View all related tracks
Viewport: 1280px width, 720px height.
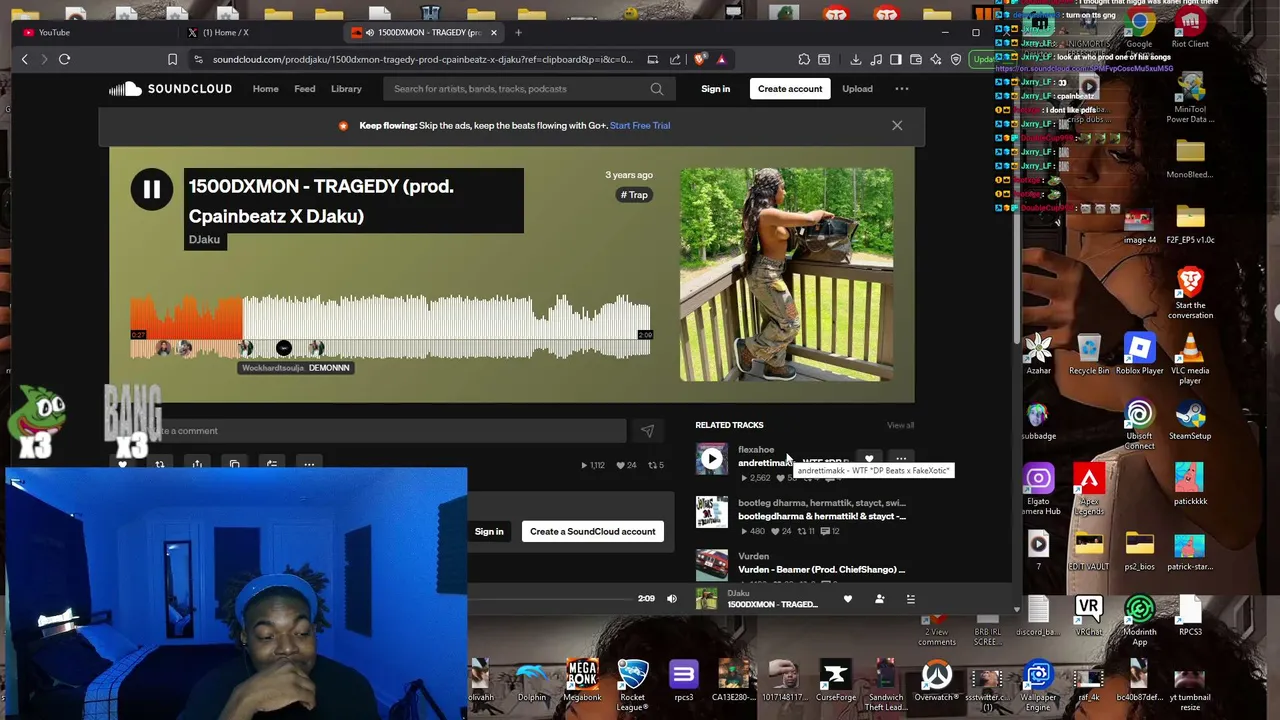click(900, 426)
